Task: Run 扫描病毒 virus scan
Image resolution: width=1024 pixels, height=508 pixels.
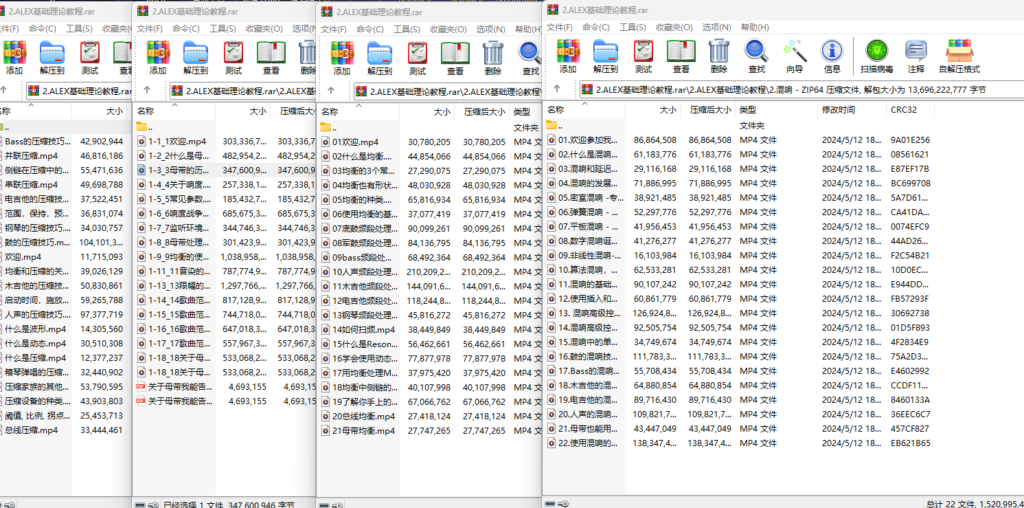Action: (877, 55)
